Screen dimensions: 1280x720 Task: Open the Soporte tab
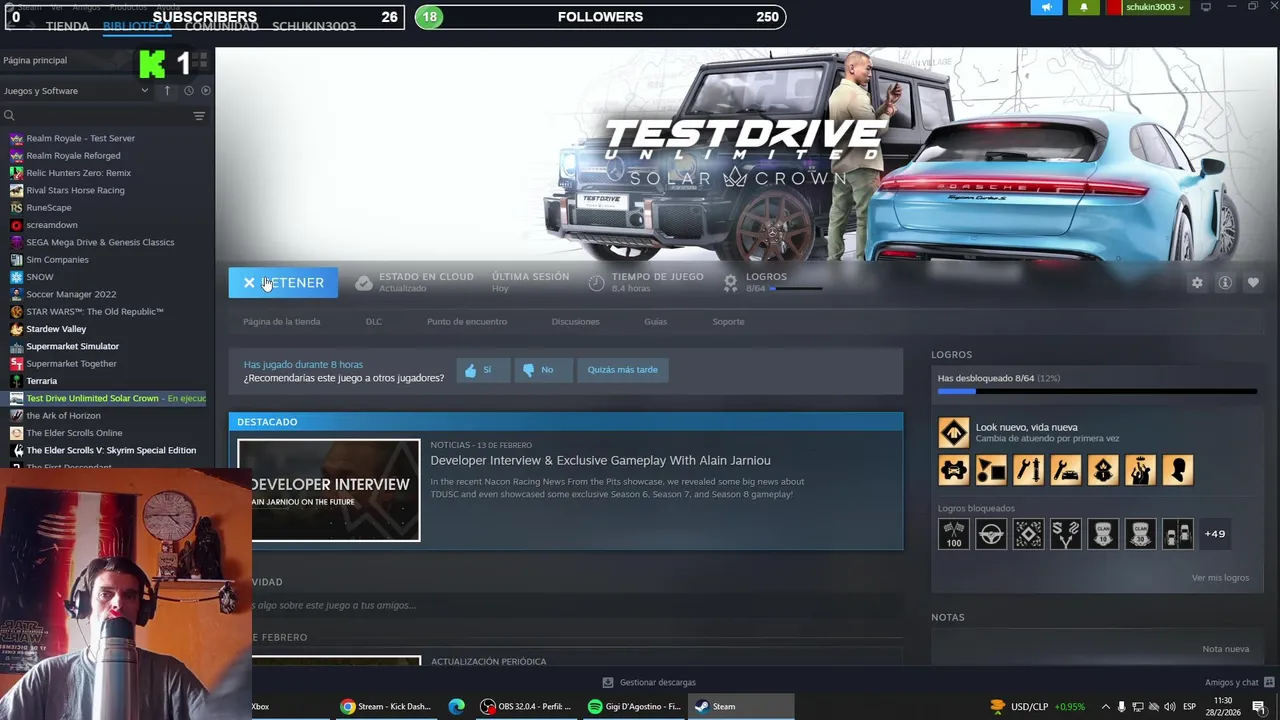728,322
